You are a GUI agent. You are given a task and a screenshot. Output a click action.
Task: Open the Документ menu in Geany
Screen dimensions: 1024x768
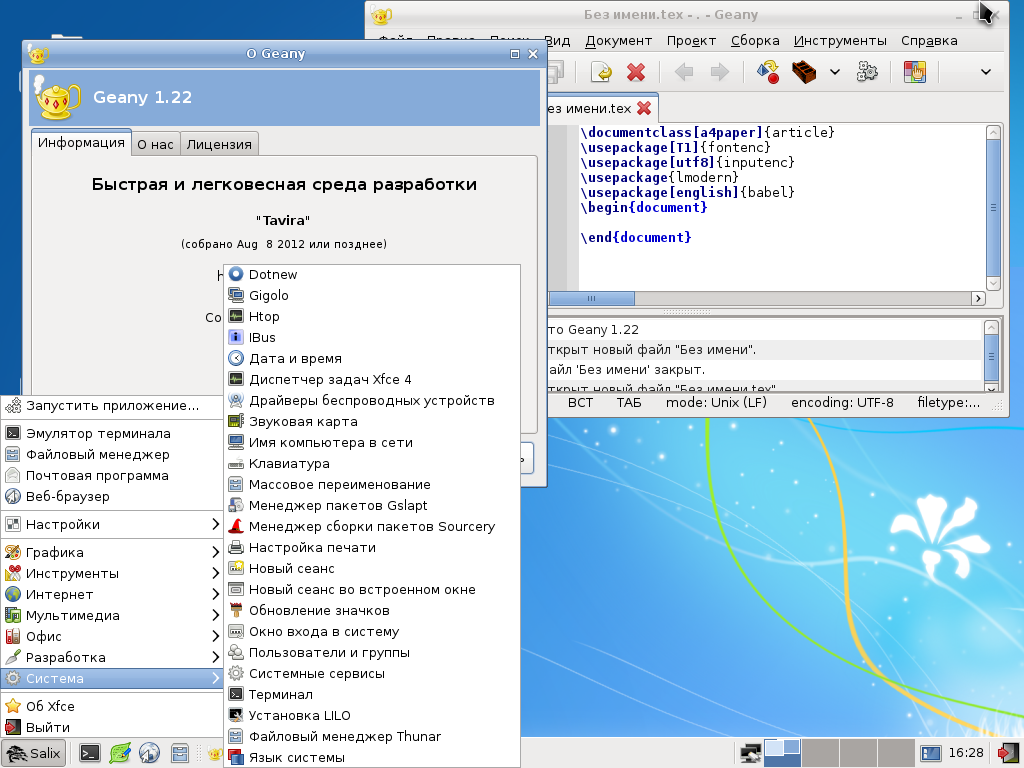pyautogui.click(x=618, y=40)
